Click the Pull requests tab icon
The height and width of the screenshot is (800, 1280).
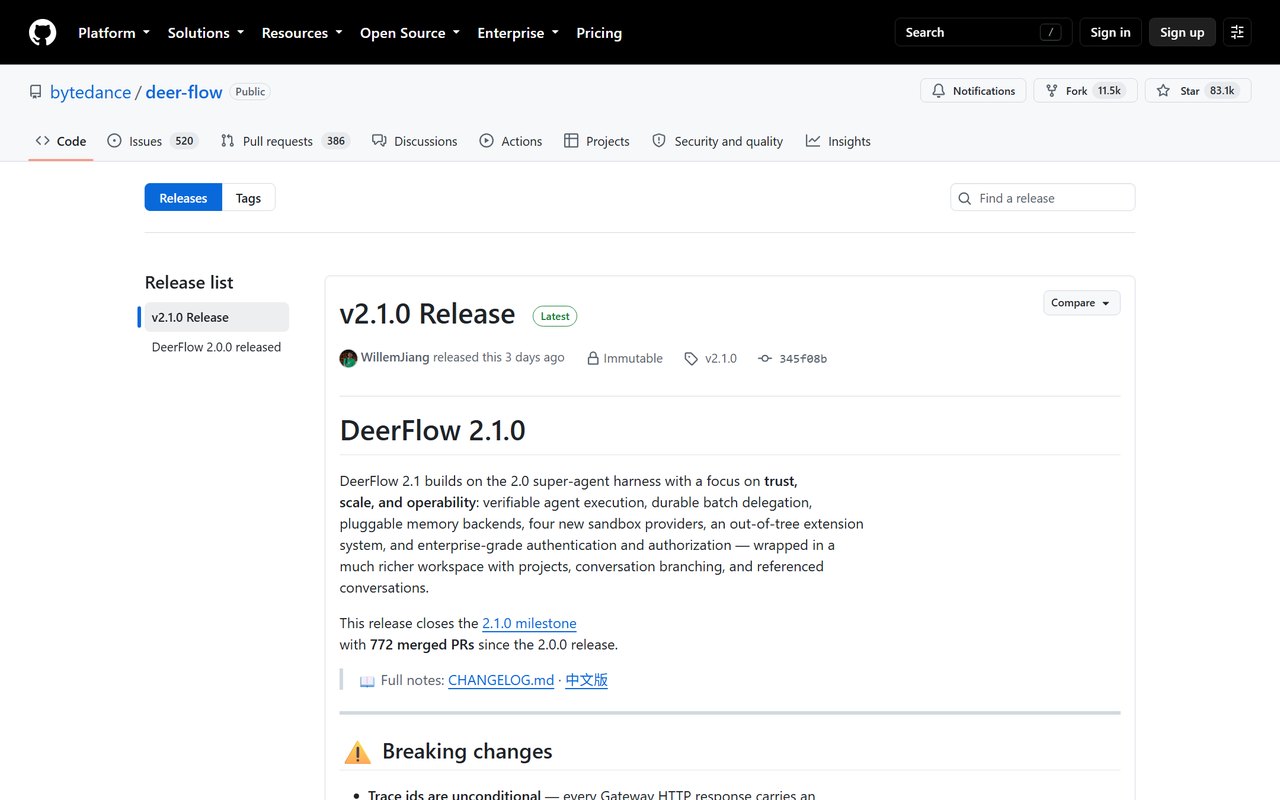tap(228, 141)
